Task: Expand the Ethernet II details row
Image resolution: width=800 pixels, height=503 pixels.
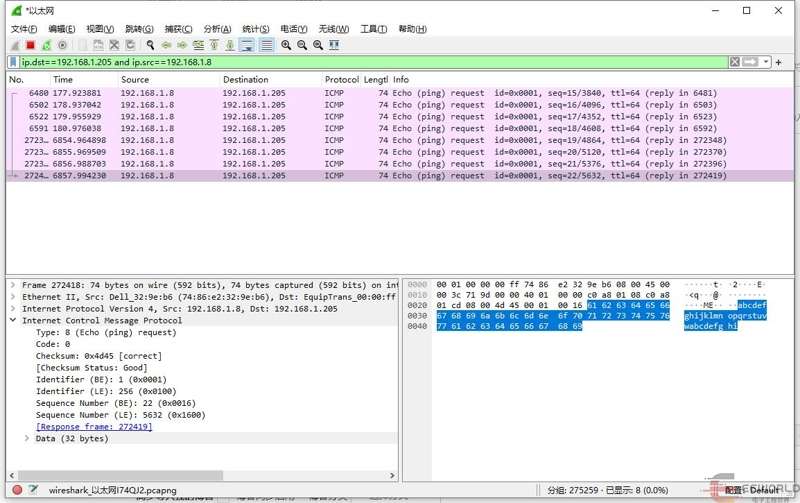Action: 12,297
